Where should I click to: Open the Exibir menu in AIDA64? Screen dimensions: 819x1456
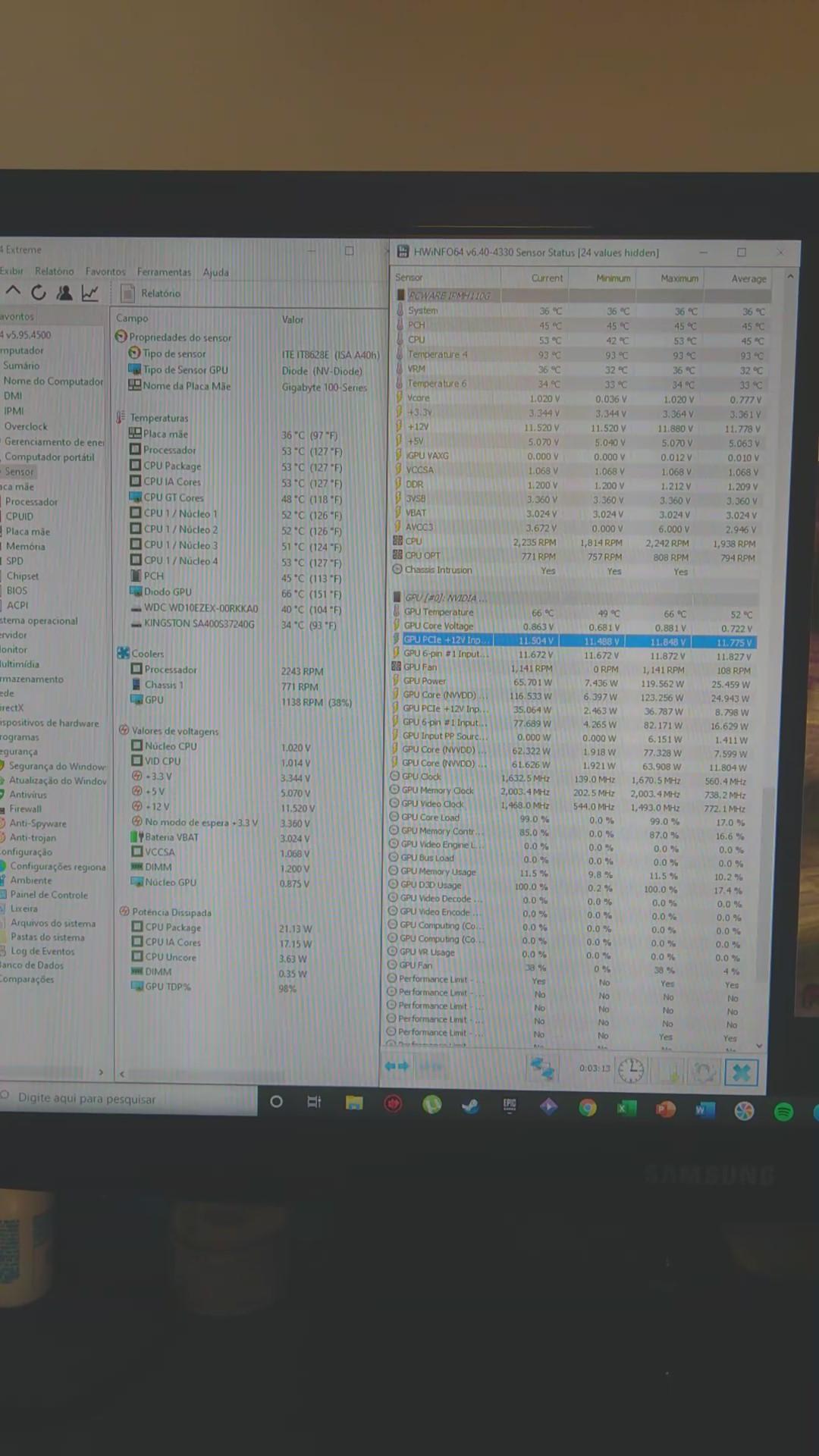tap(11, 271)
